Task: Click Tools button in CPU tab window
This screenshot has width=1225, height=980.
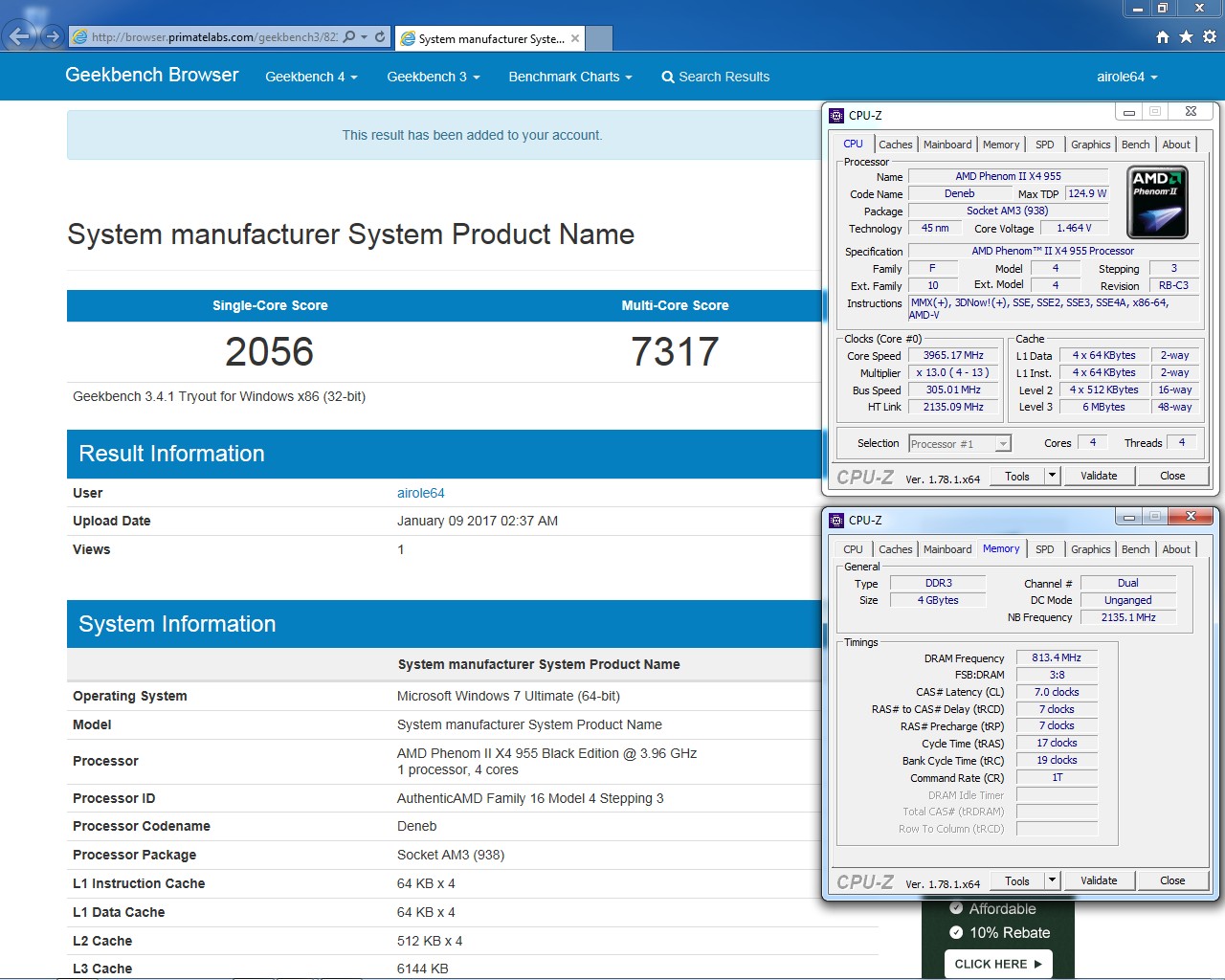Action: (1017, 476)
